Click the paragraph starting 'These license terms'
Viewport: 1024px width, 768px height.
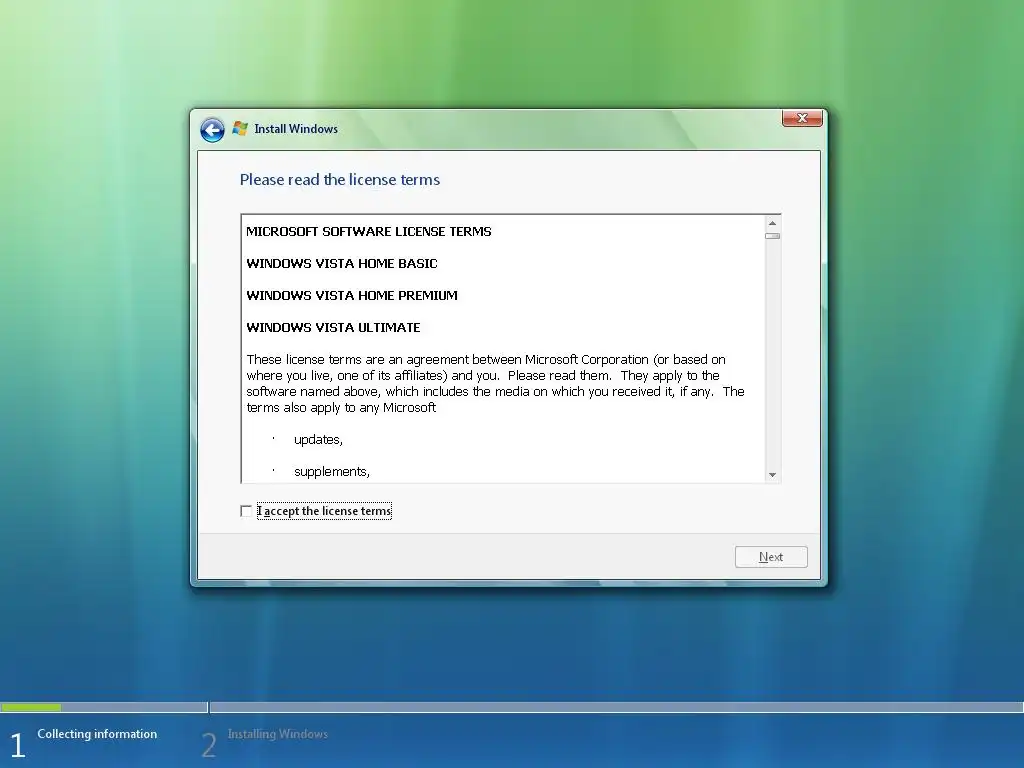pyautogui.click(x=496, y=383)
